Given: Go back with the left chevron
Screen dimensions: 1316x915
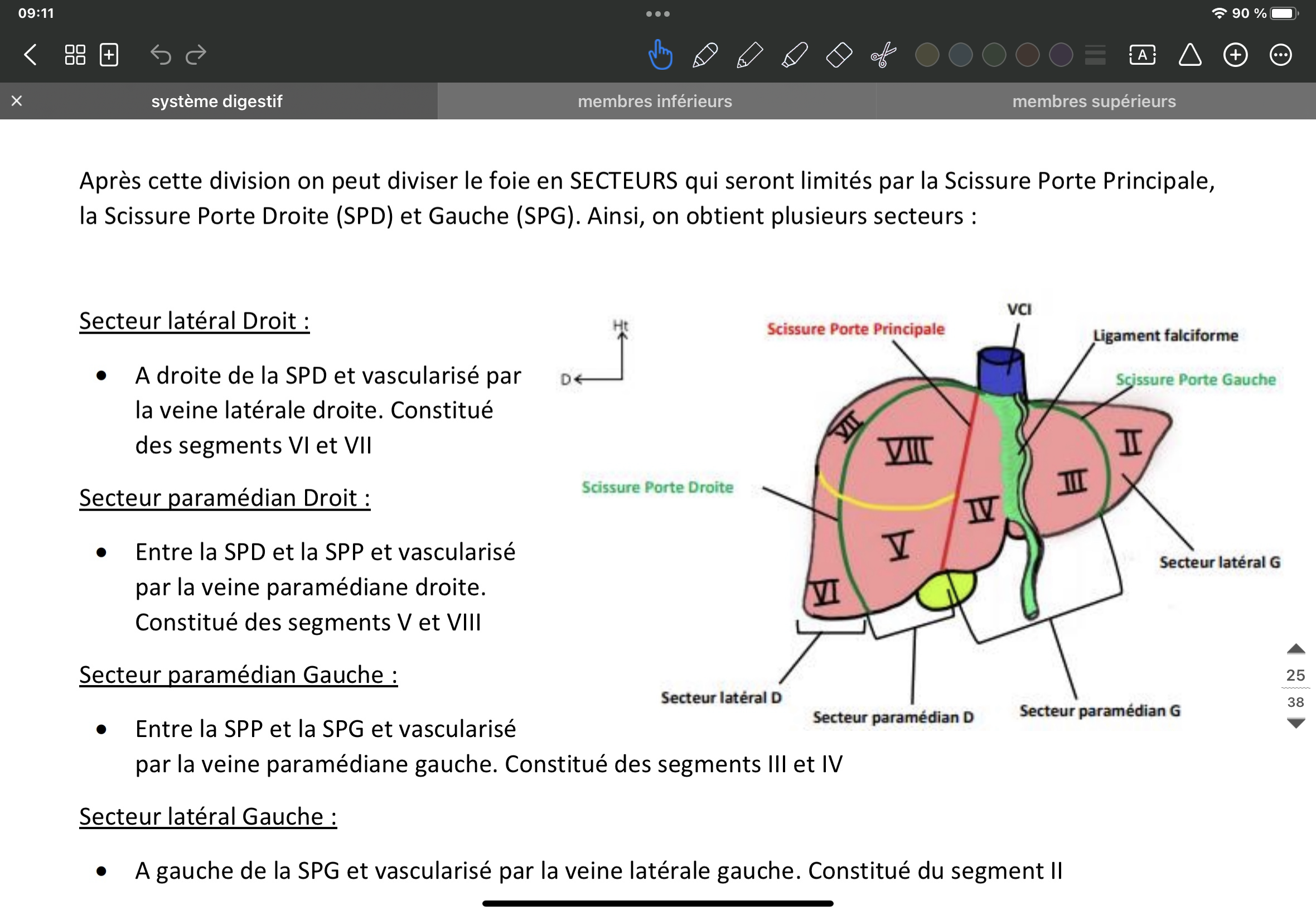Looking at the screenshot, I should 30,55.
